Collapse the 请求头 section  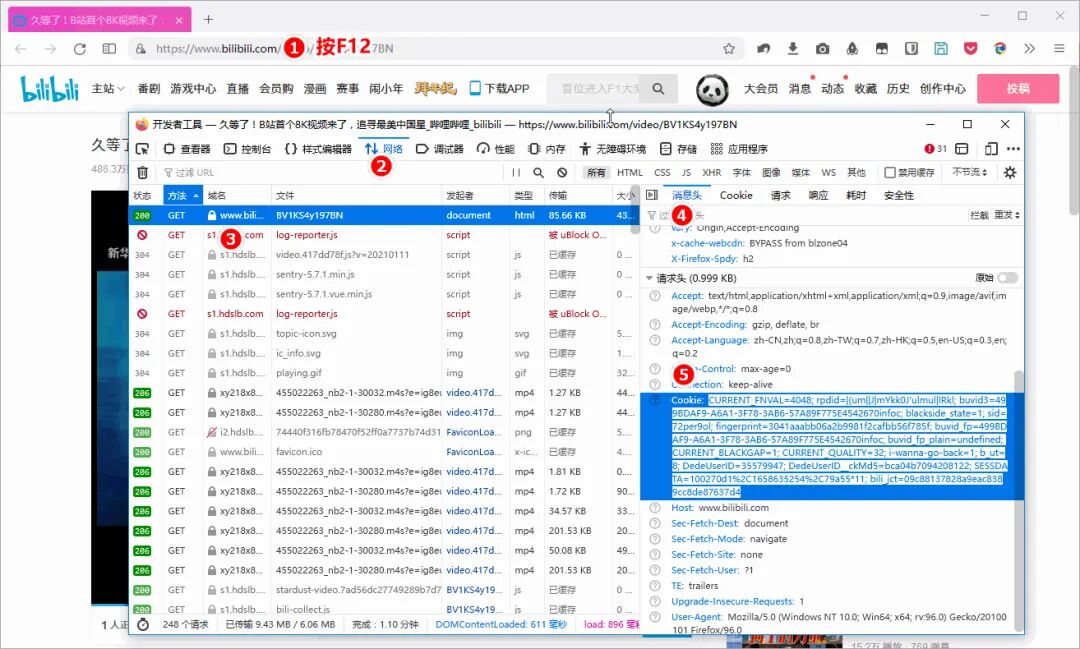[649, 278]
